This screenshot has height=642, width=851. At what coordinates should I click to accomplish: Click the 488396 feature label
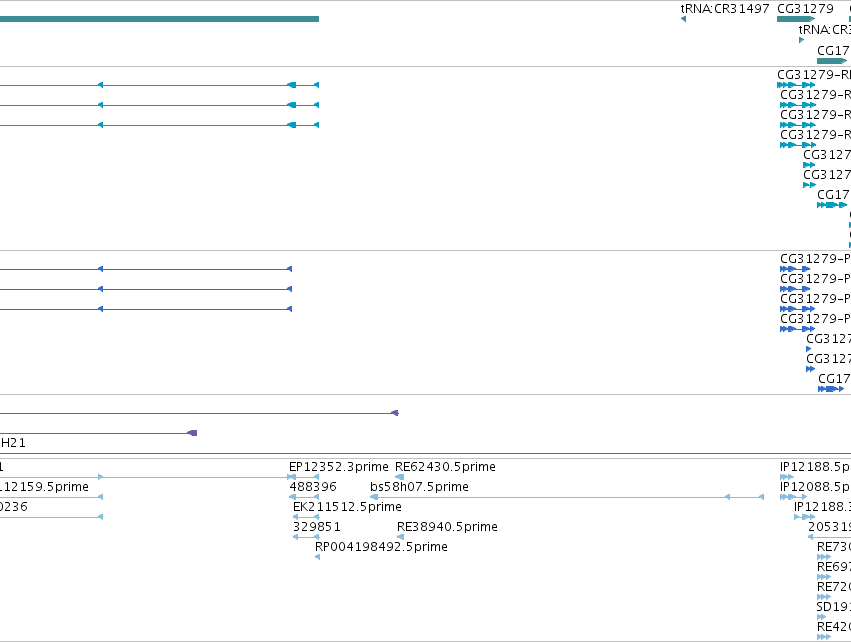coord(313,487)
